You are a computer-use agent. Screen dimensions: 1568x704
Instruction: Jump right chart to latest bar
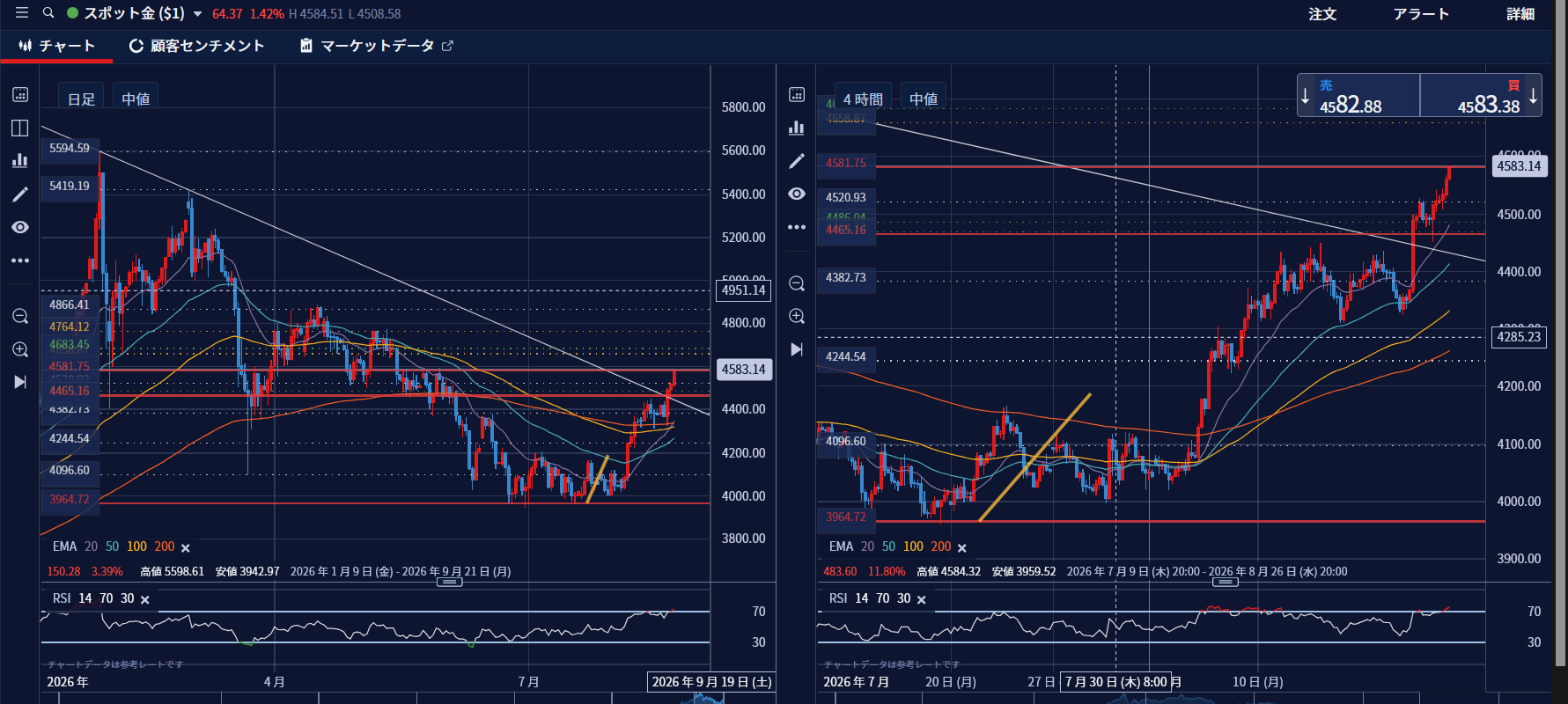click(797, 349)
